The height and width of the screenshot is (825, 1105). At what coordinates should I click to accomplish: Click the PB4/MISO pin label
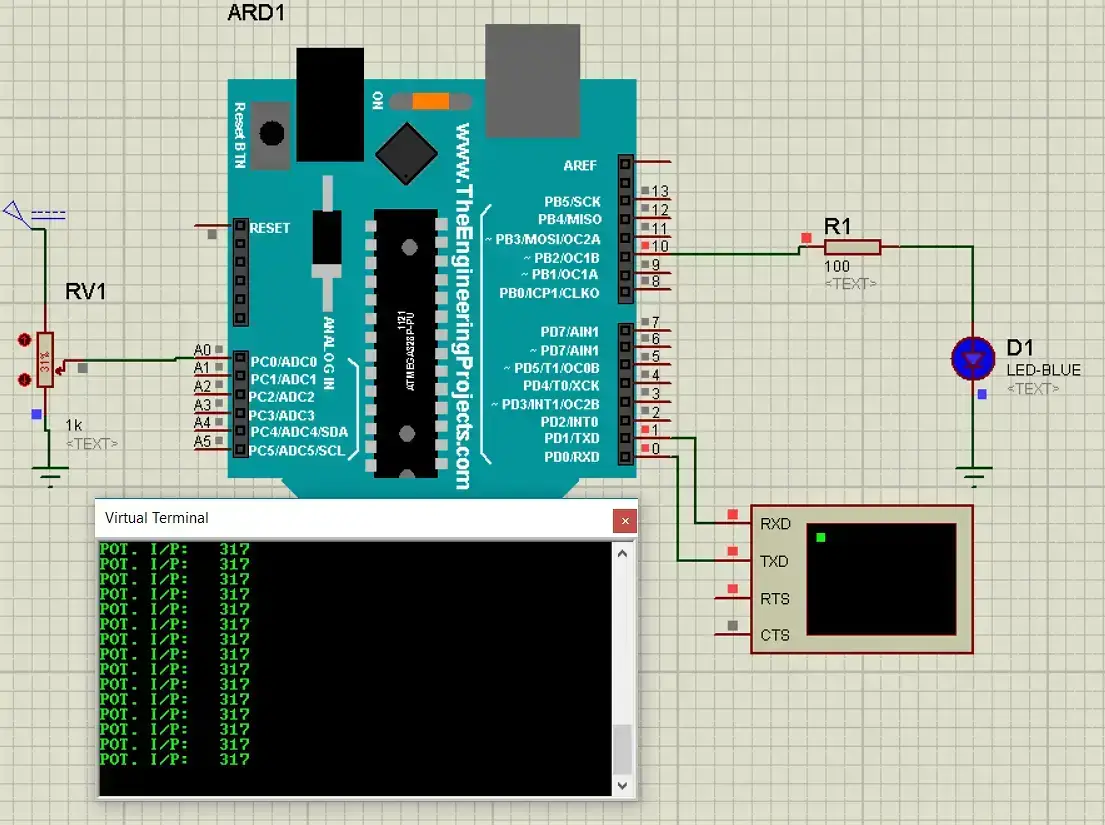pos(569,219)
